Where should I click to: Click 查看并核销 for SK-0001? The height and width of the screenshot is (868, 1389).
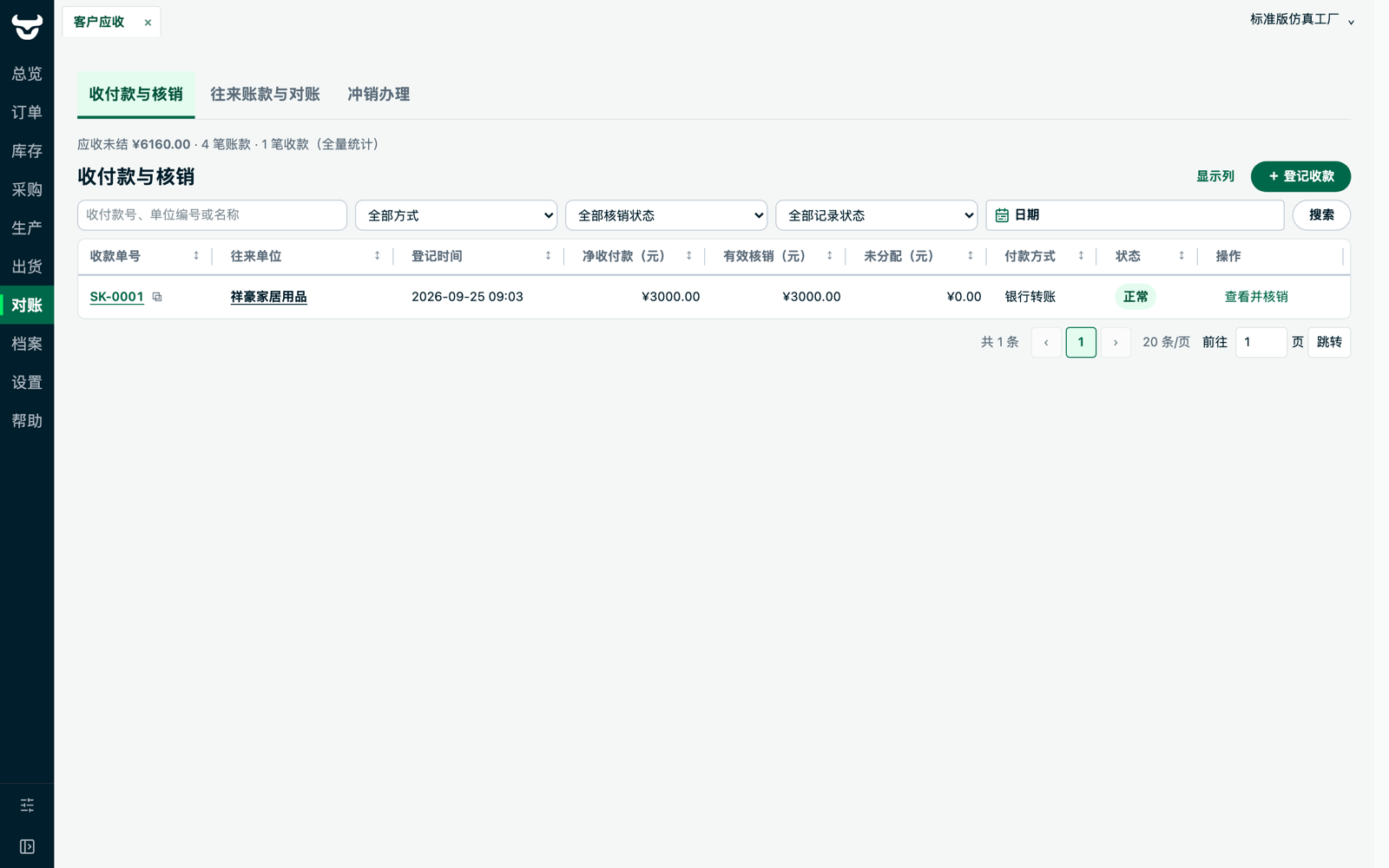tap(1256, 297)
